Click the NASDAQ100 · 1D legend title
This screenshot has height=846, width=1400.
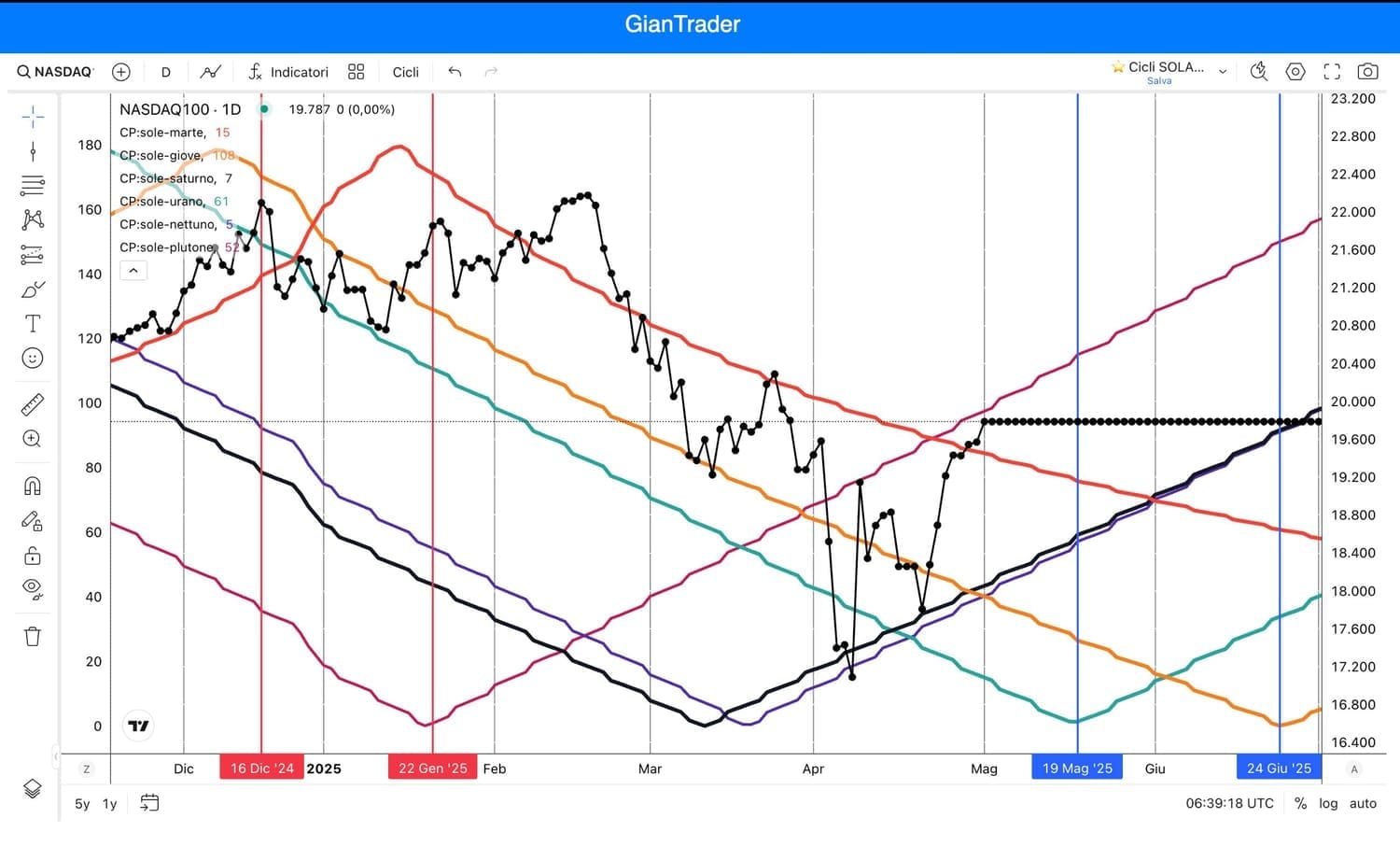click(180, 109)
